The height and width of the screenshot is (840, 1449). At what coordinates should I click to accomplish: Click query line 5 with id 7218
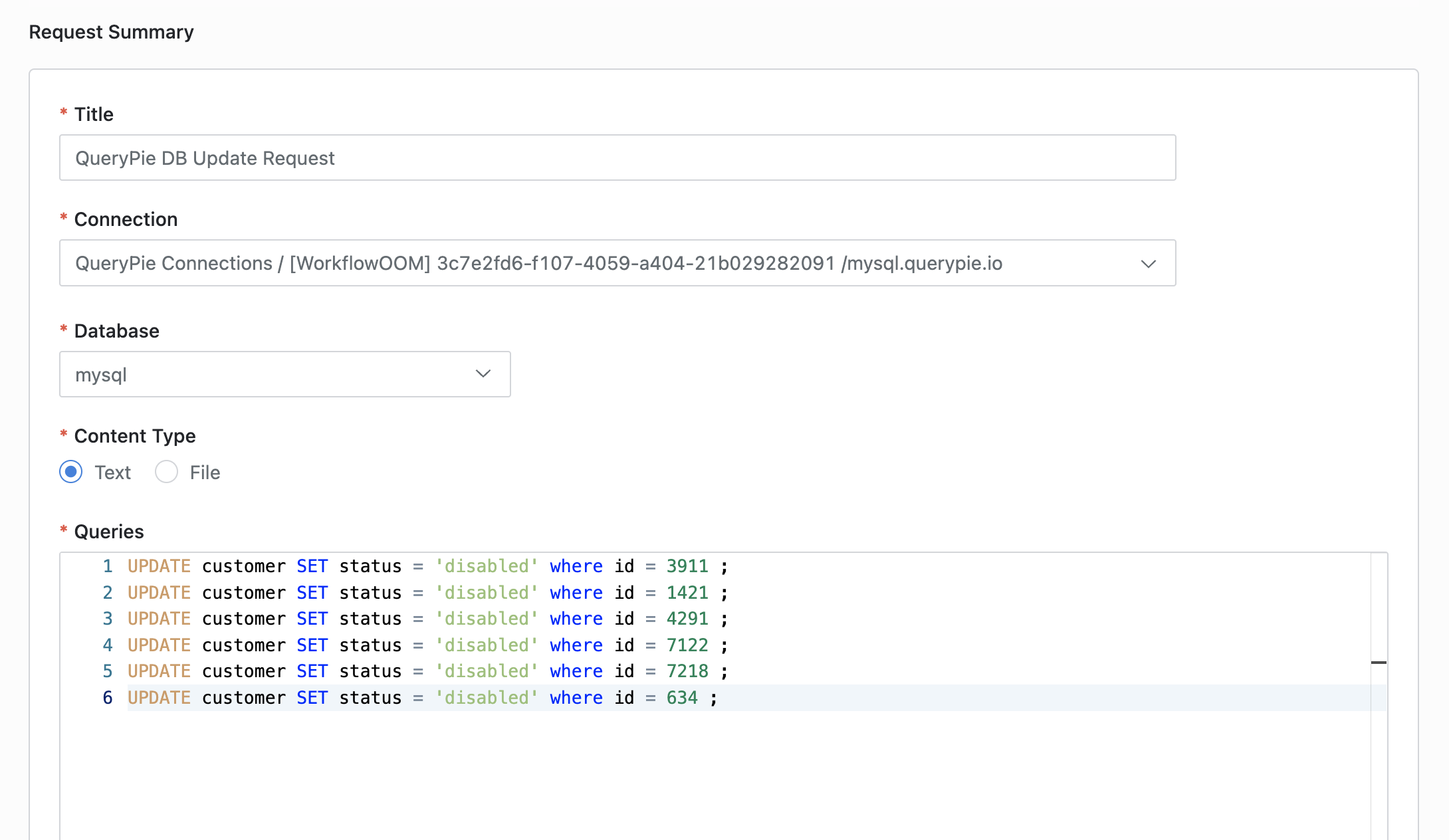(x=427, y=671)
